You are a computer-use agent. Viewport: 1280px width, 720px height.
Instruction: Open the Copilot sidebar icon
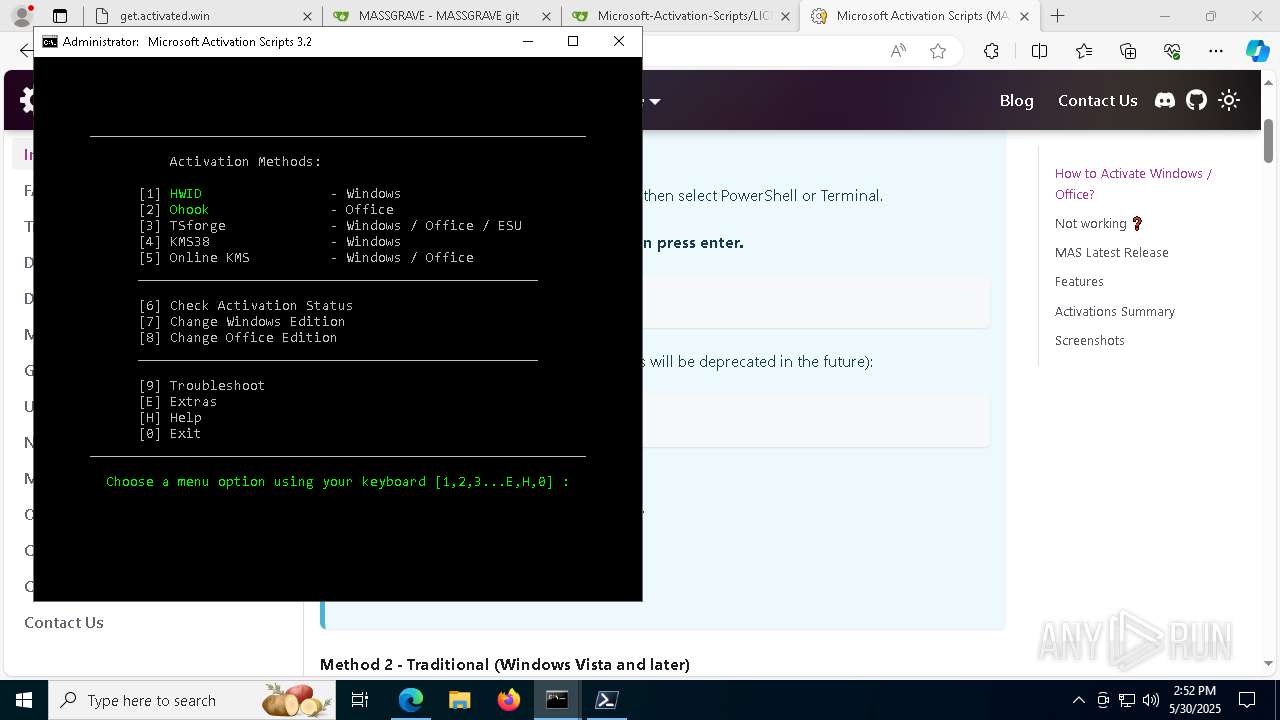click(x=1257, y=51)
